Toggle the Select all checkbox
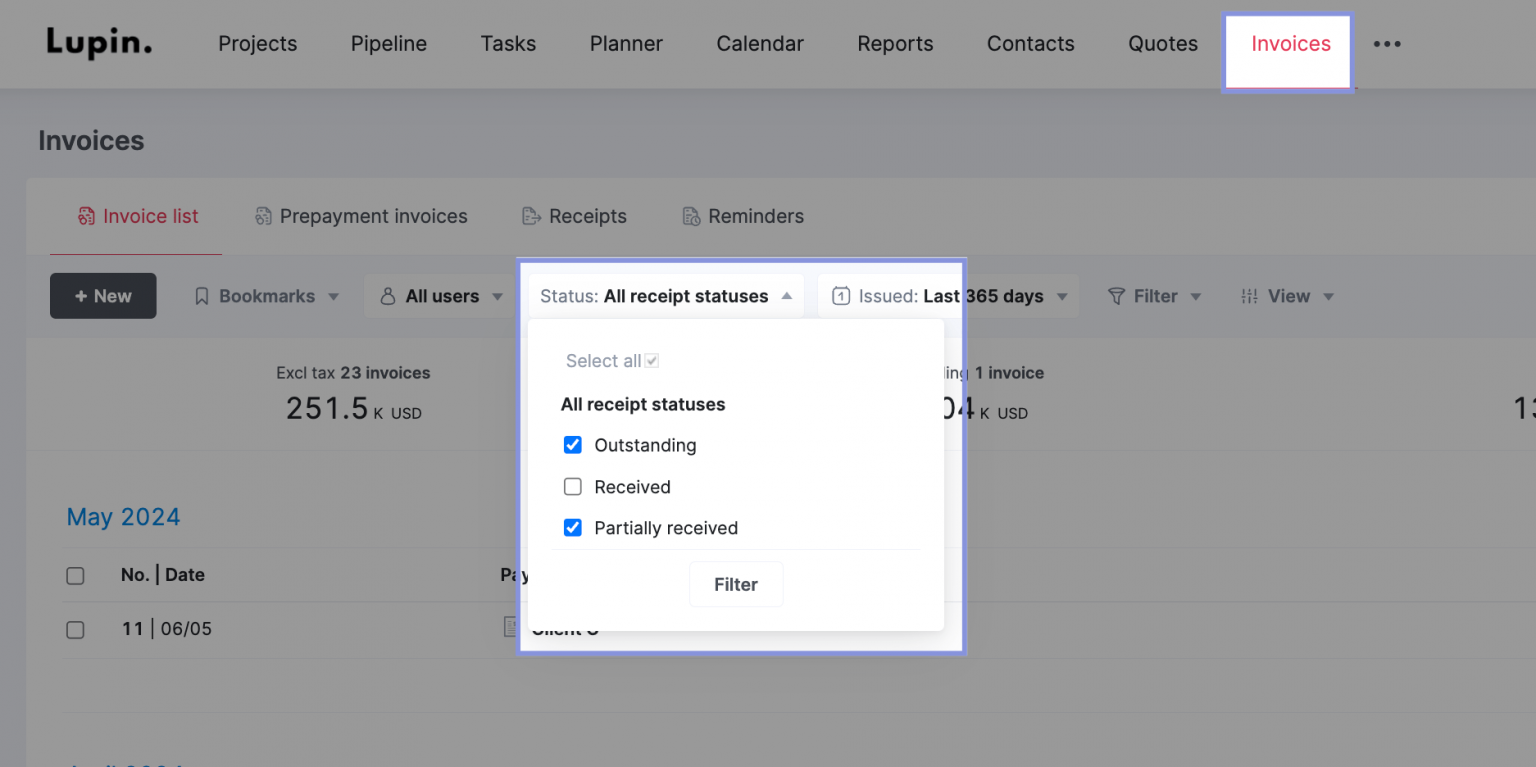This screenshot has width=1536, height=767. [x=651, y=359]
